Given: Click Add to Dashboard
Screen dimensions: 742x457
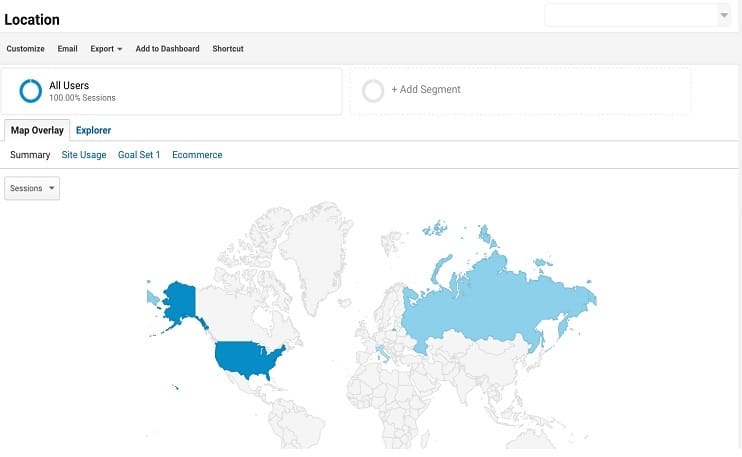Looking at the screenshot, I should [x=168, y=49].
